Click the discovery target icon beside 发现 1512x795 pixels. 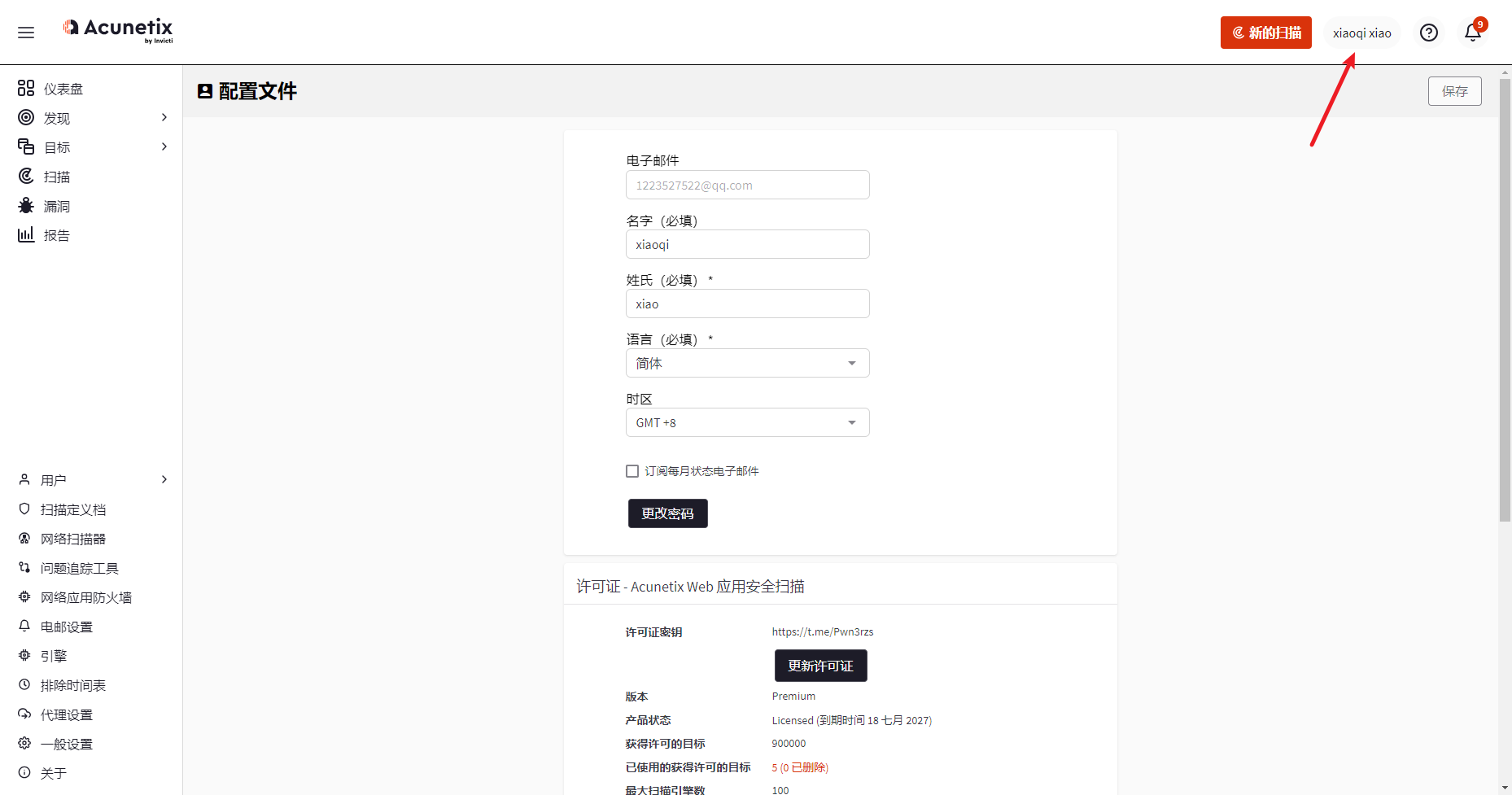(26, 117)
